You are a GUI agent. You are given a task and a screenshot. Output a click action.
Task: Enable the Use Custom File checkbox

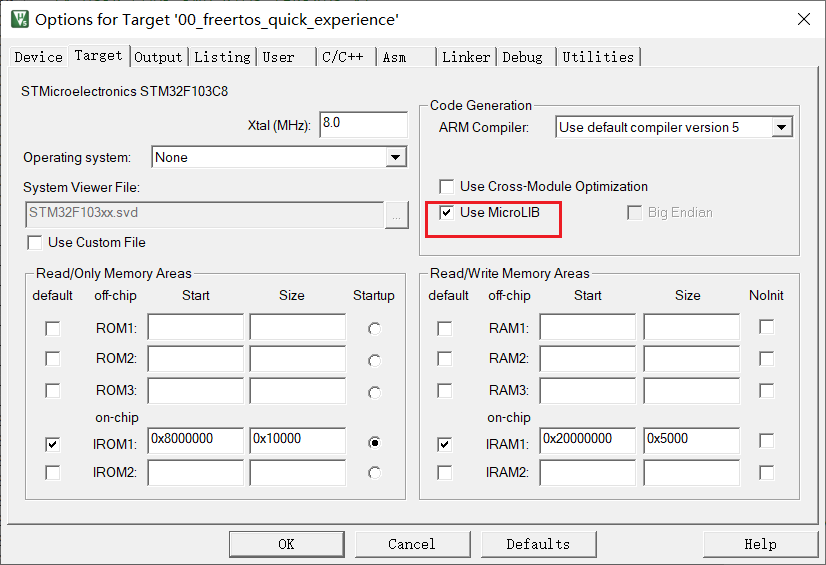[x=35, y=243]
